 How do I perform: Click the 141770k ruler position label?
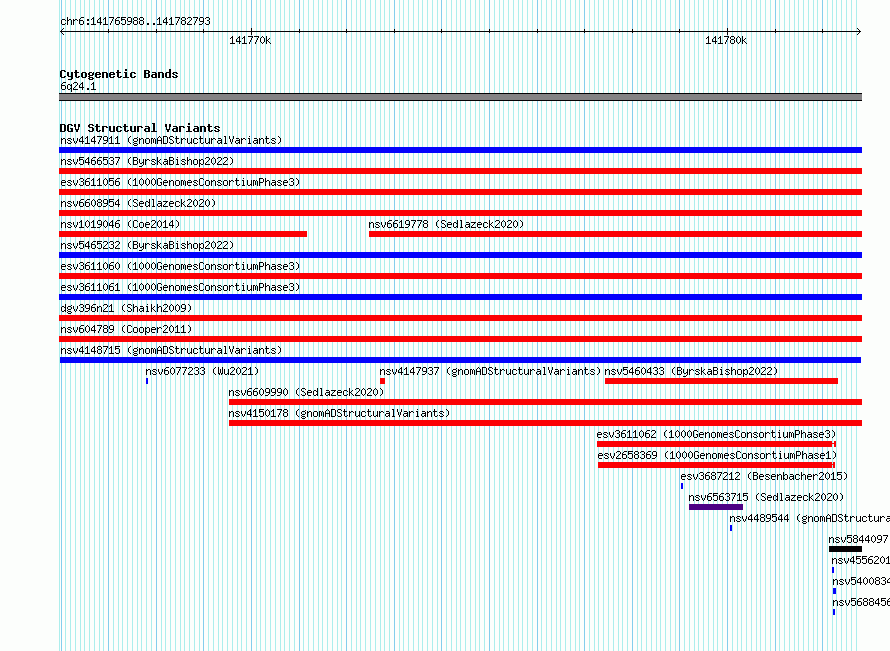coord(250,40)
